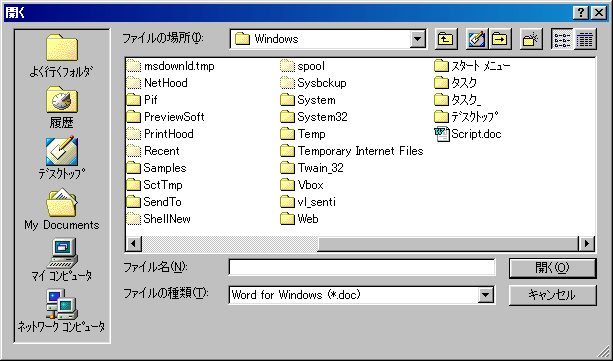Create a new folder
613x361 pixels.
point(531,39)
